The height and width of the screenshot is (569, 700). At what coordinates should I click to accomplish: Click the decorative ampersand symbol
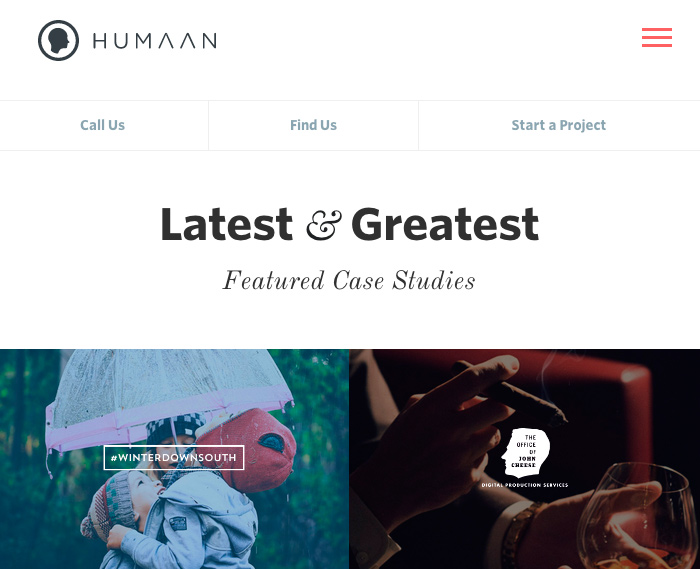click(323, 225)
